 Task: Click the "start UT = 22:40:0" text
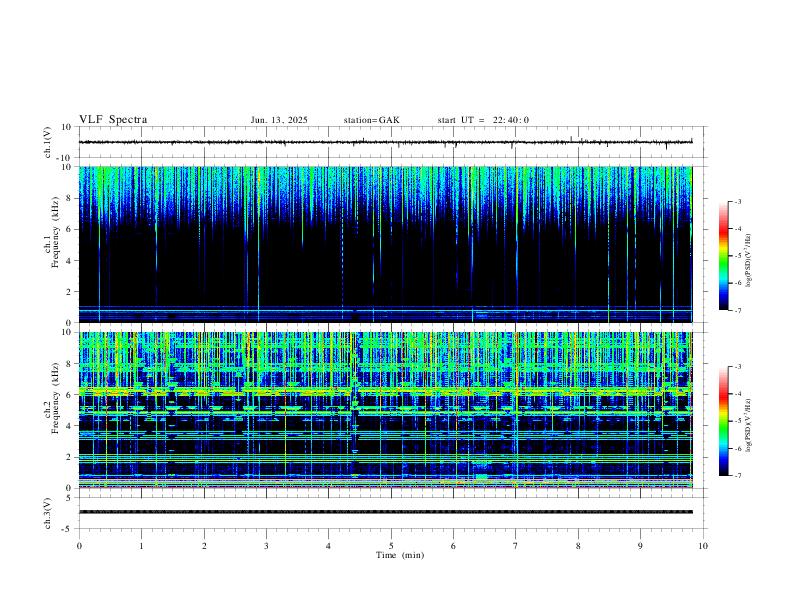point(483,120)
